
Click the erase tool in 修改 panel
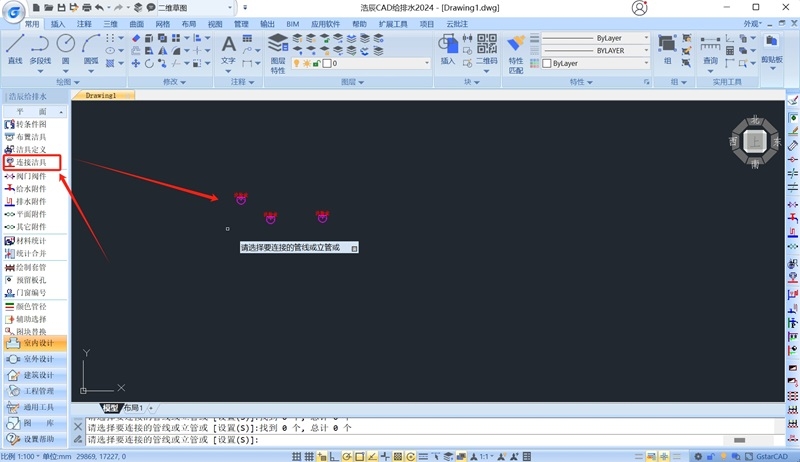point(136,38)
